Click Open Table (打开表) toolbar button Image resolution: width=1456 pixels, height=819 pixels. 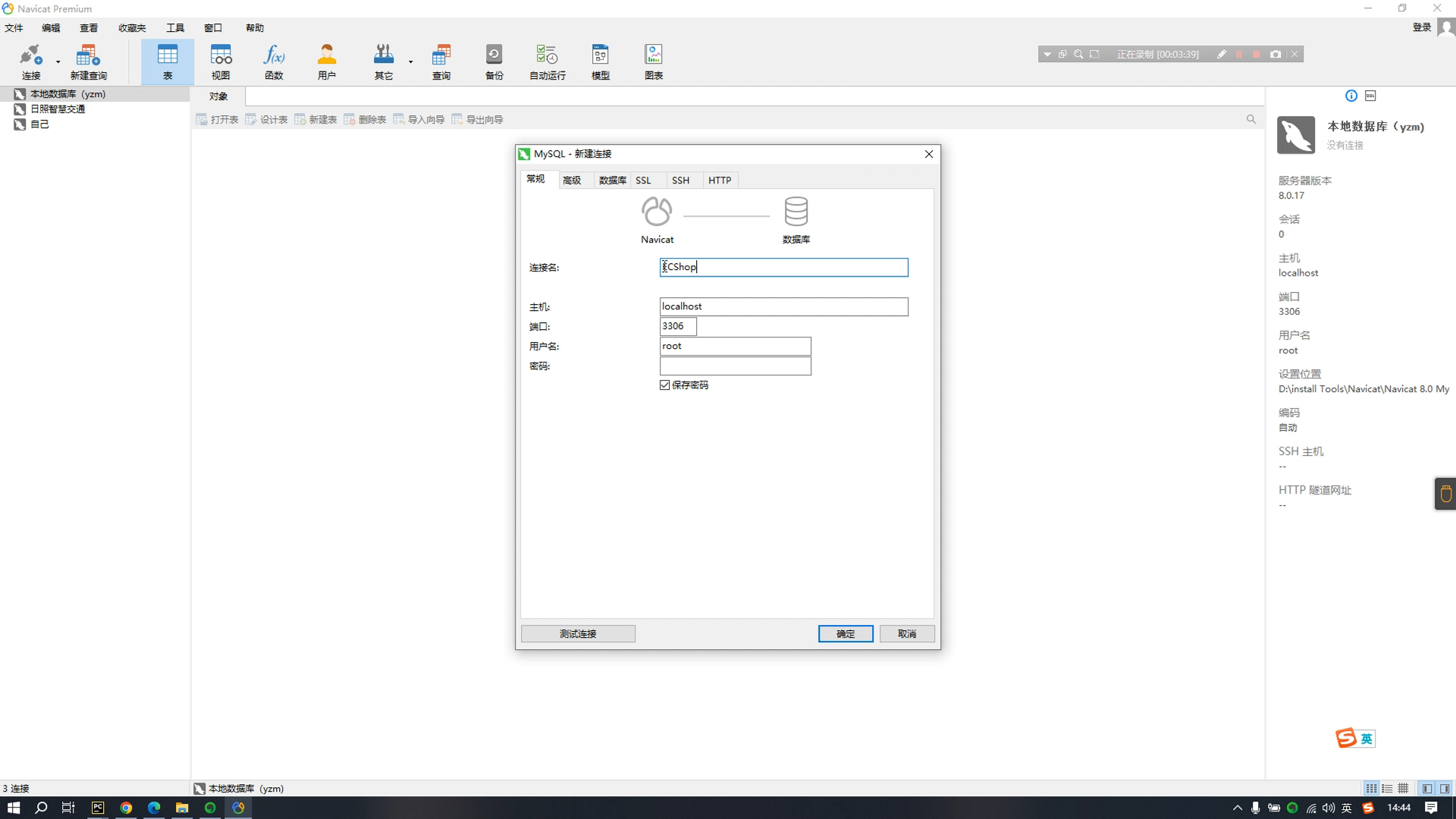[x=217, y=119]
